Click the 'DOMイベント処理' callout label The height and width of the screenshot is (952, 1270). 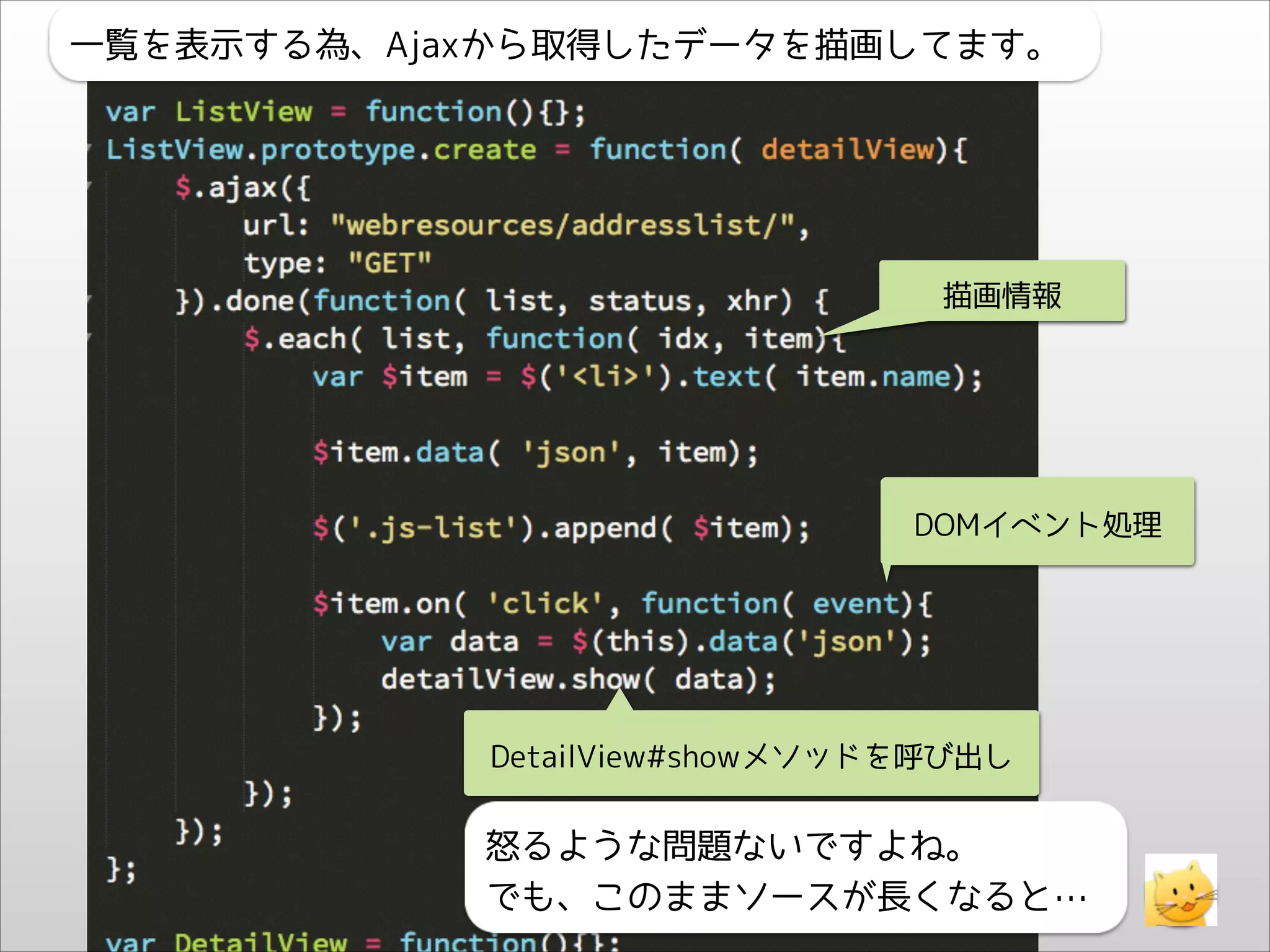click(1037, 524)
